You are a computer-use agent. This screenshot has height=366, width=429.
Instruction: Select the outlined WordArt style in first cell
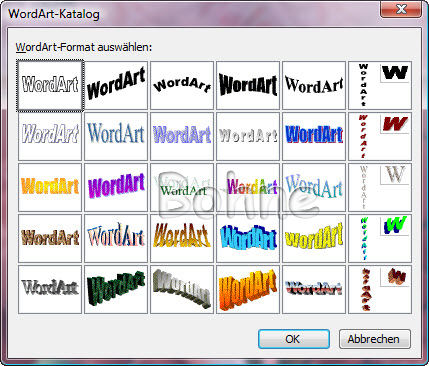coord(50,85)
